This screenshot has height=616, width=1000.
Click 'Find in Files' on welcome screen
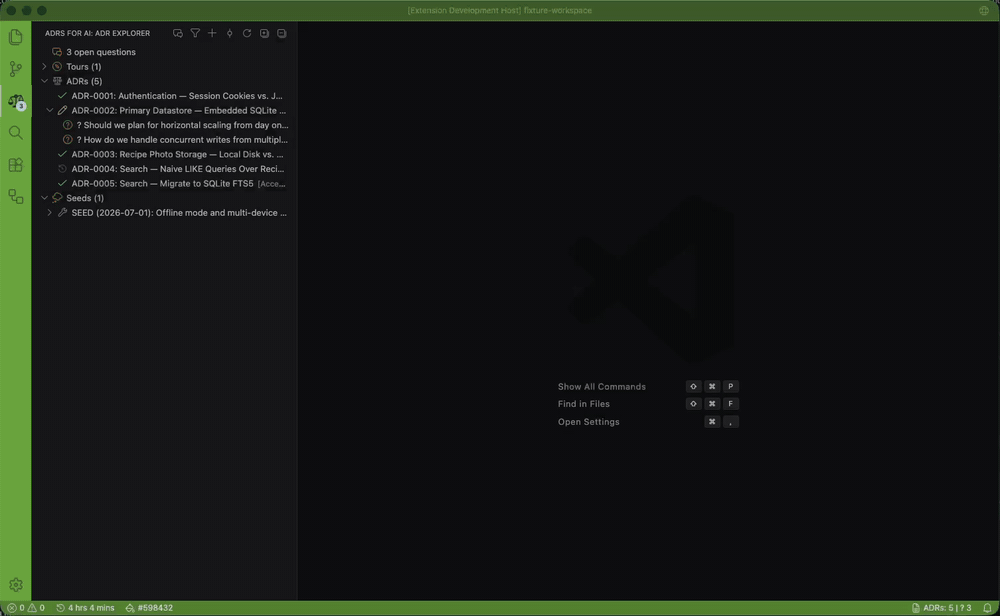(584, 404)
